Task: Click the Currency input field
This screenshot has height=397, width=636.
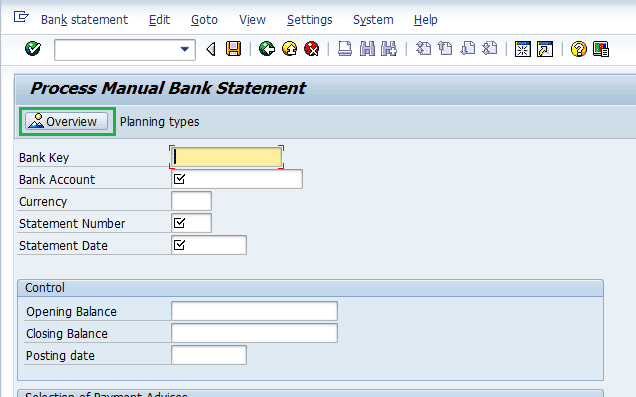Action: click(191, 201)
